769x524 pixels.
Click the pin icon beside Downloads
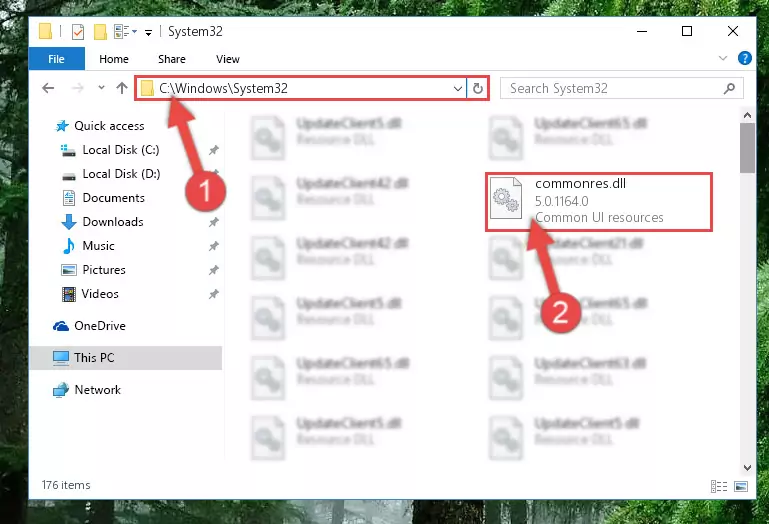click(x=213, y=222)
